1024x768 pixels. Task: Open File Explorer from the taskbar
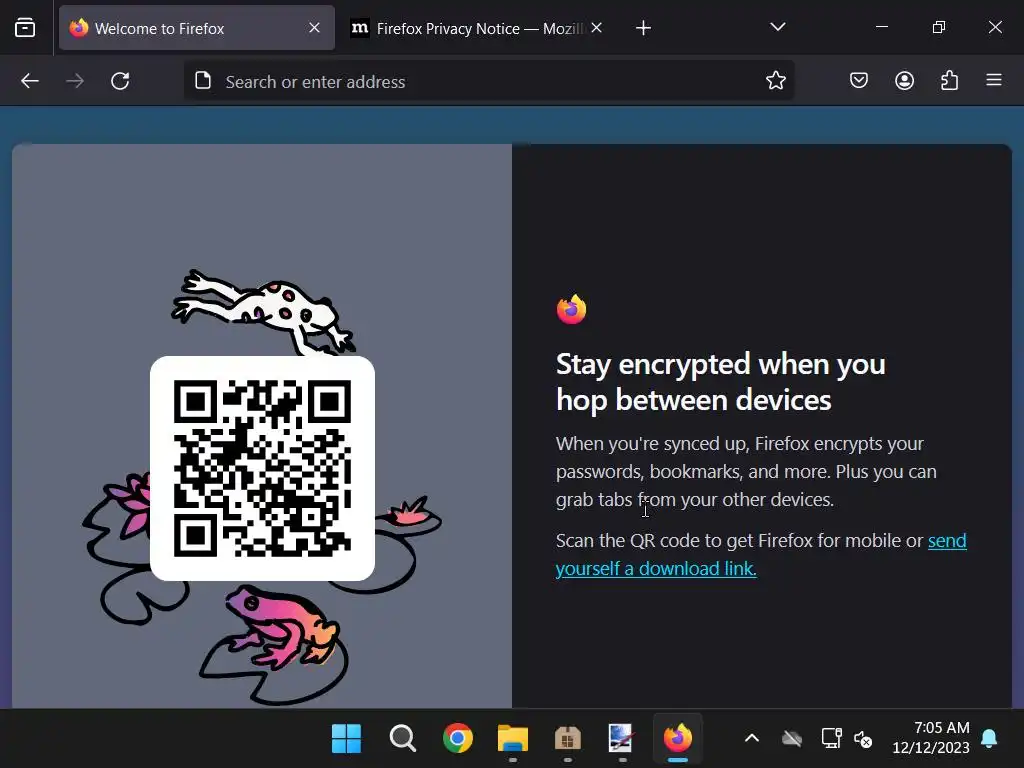point(513,739)
